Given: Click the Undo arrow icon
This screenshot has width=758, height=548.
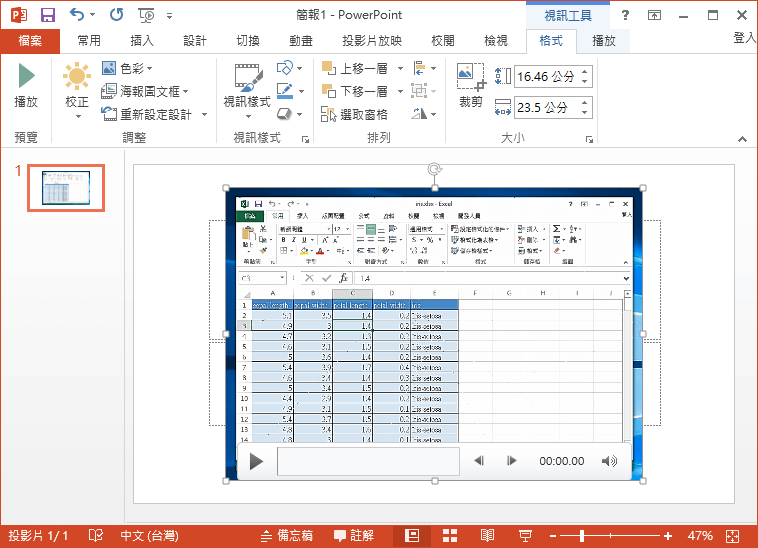Looking at the screenshot, I should (78, 15).
